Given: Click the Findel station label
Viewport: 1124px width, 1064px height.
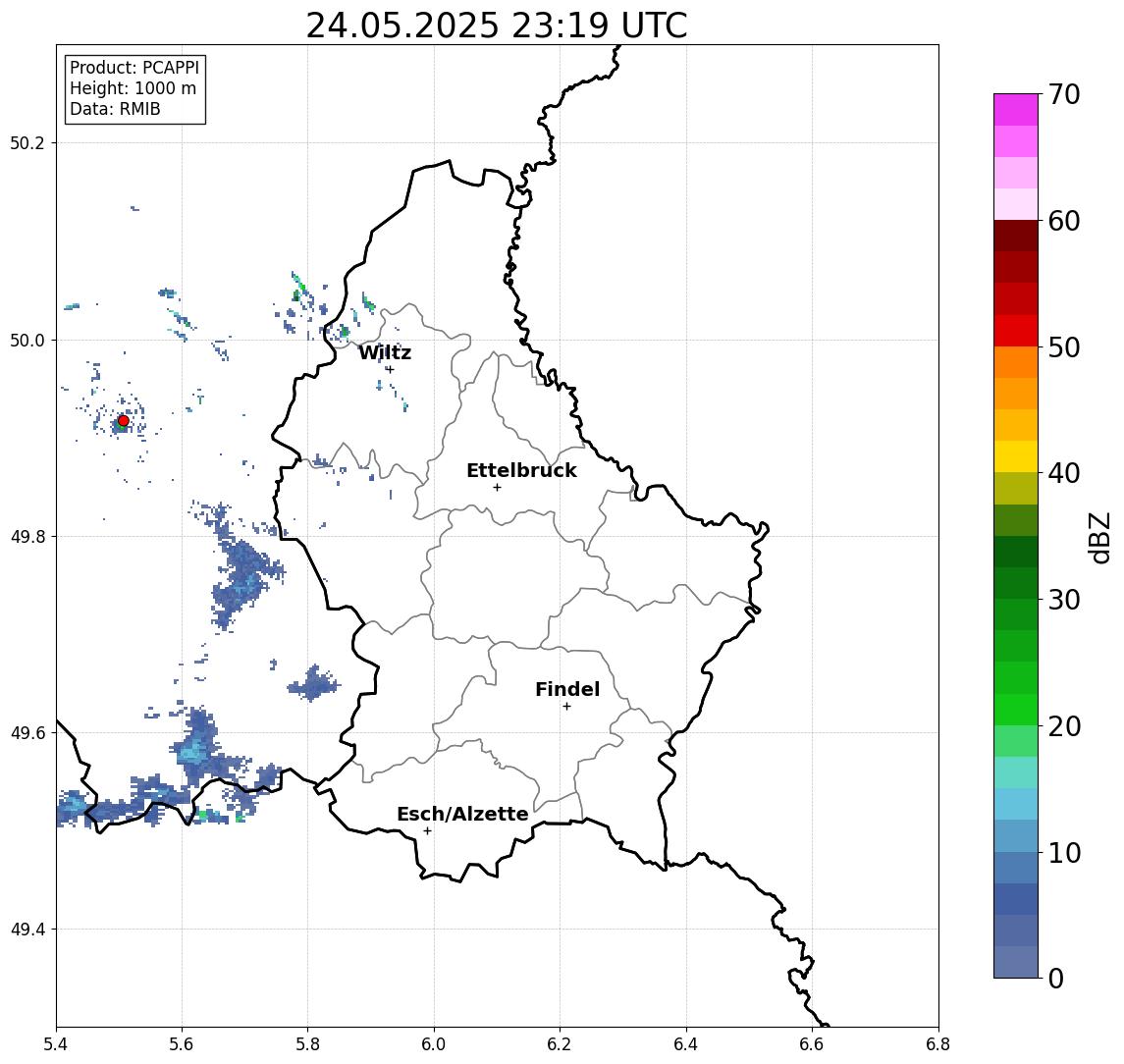Looking at the screenshot, I should 567,689.
